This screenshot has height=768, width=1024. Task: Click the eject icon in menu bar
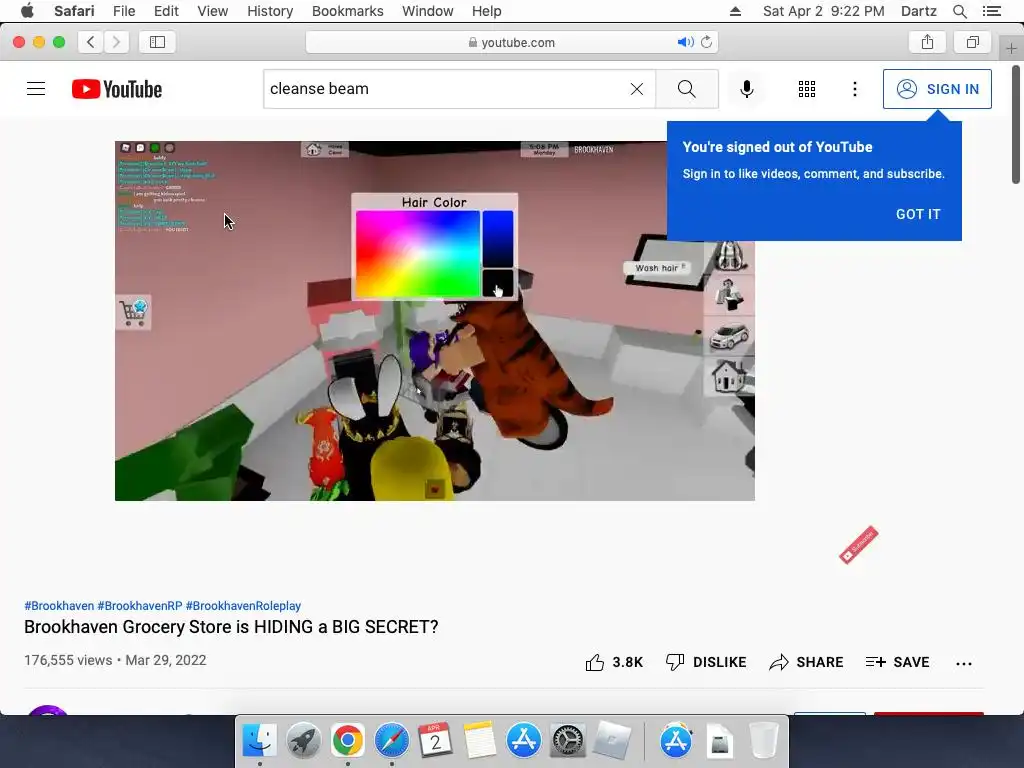click(x=735, y=11)
